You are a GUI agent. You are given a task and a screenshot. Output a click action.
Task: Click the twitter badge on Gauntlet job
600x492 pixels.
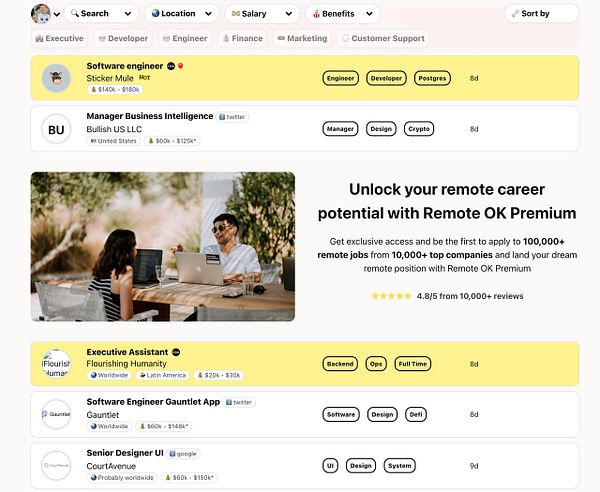(x=239, y=402)
